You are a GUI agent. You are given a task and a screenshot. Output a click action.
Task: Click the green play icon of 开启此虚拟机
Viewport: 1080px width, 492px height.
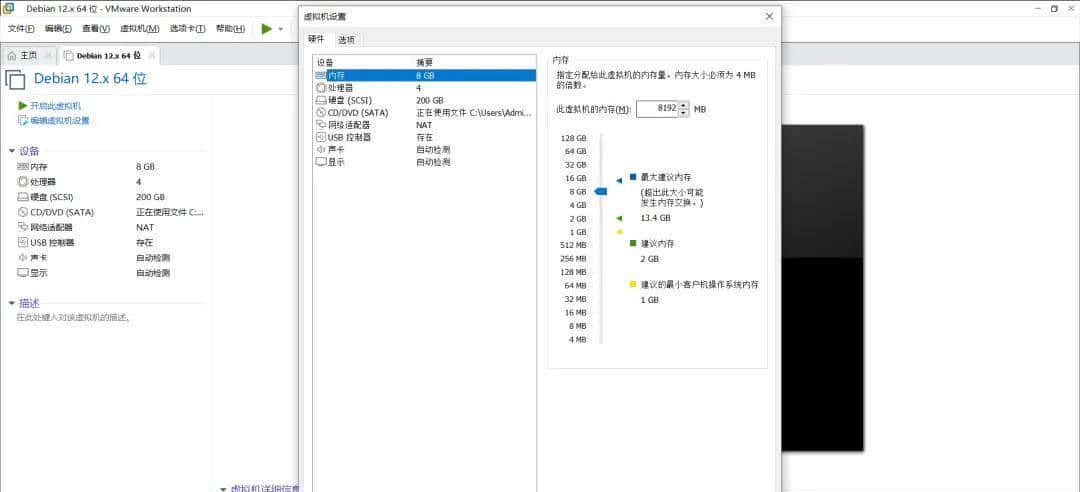(x=23, y=105)
